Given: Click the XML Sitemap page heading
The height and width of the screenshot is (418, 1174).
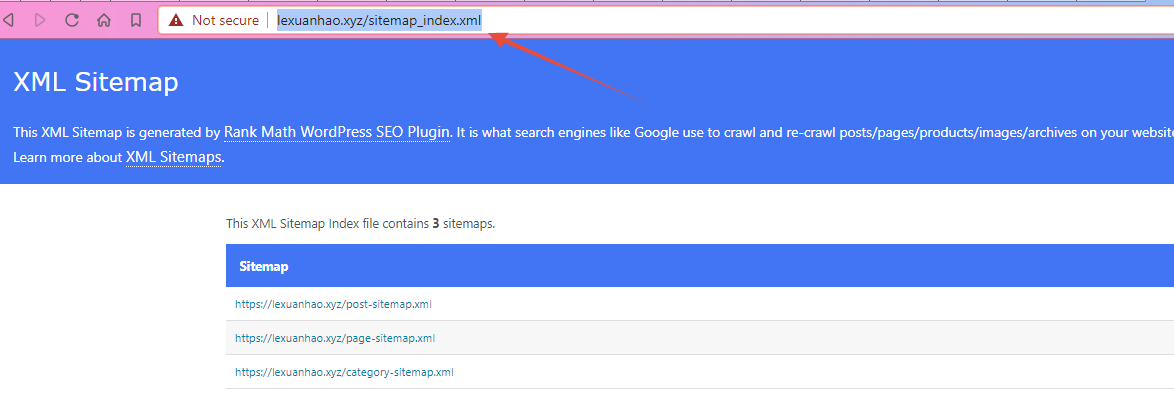Looking at the screenshot, I should [96, 82].
